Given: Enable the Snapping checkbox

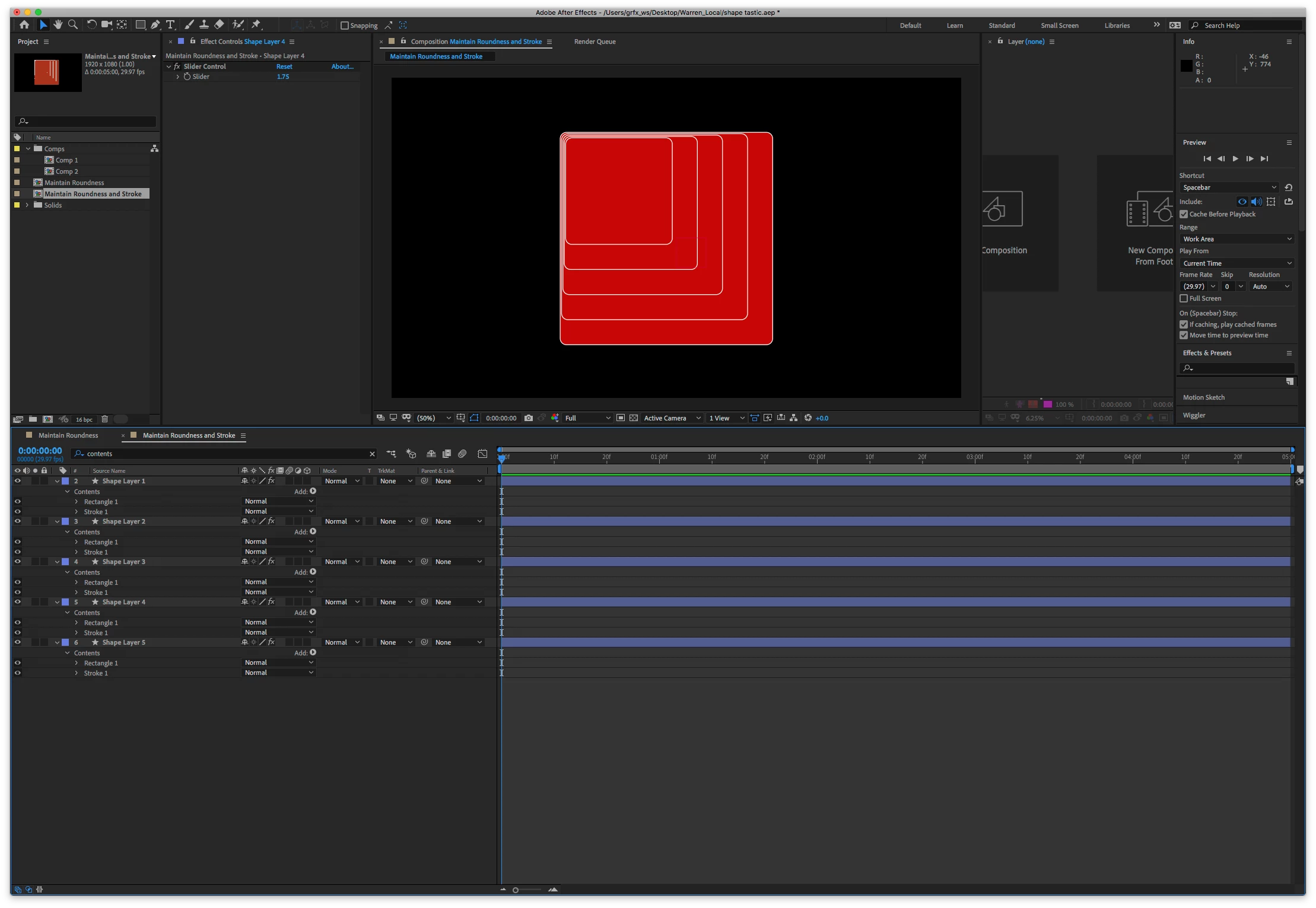Looking at the screenshot, I should pos(345,26).
